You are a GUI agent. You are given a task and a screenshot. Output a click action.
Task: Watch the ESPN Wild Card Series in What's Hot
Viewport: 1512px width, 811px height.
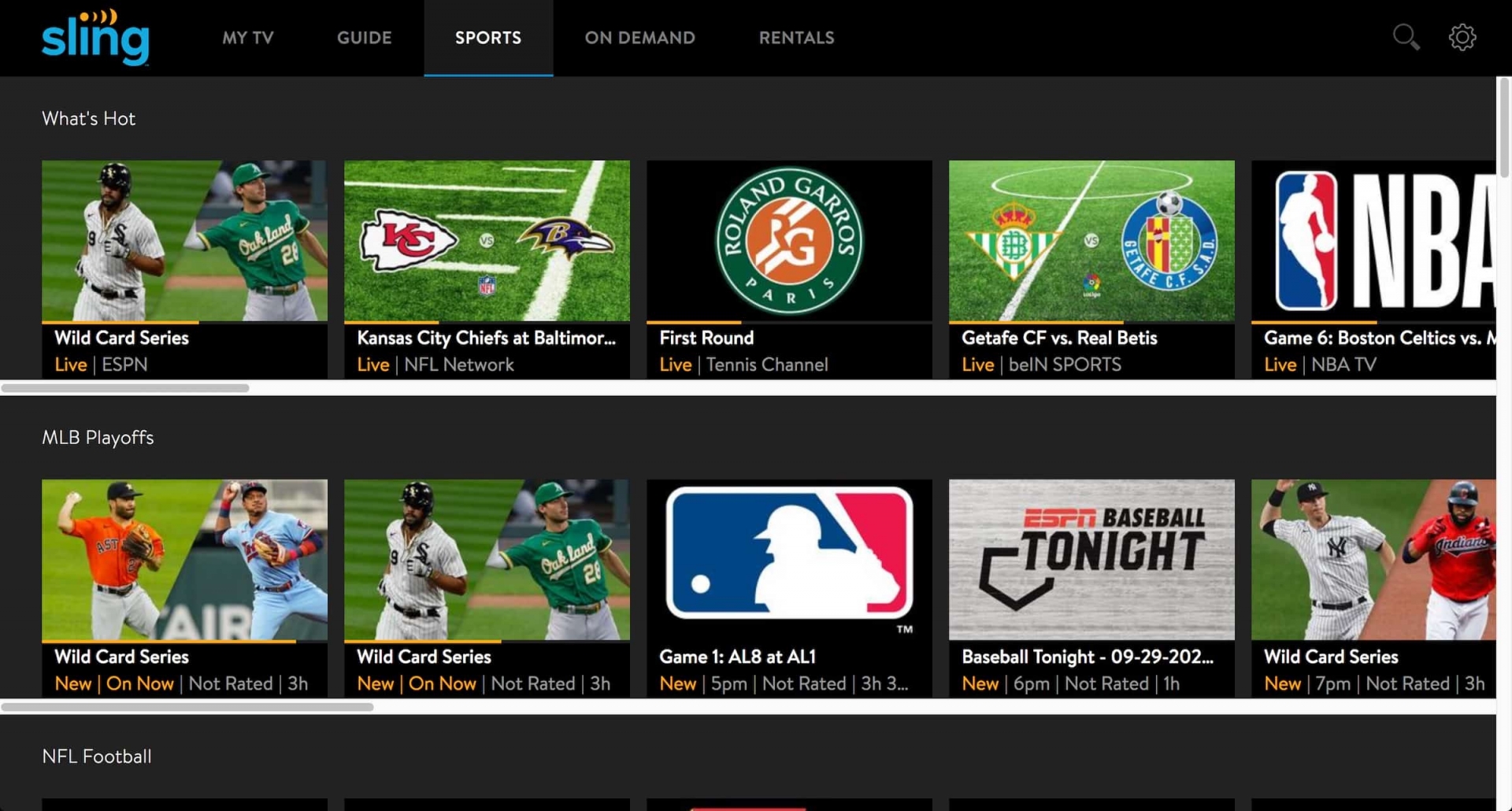pyautogui.click(x=184, y=241)
